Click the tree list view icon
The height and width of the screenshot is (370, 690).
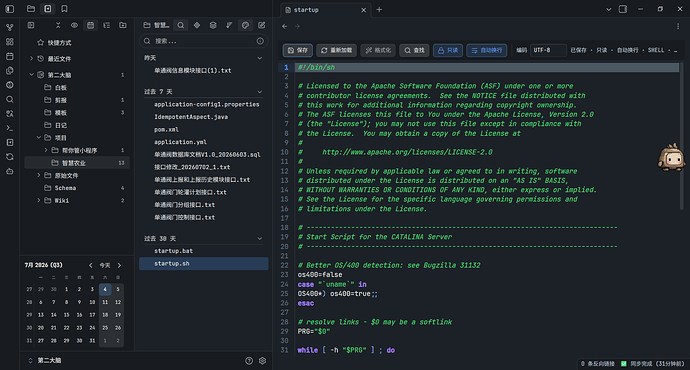click(x=106, y=26)
